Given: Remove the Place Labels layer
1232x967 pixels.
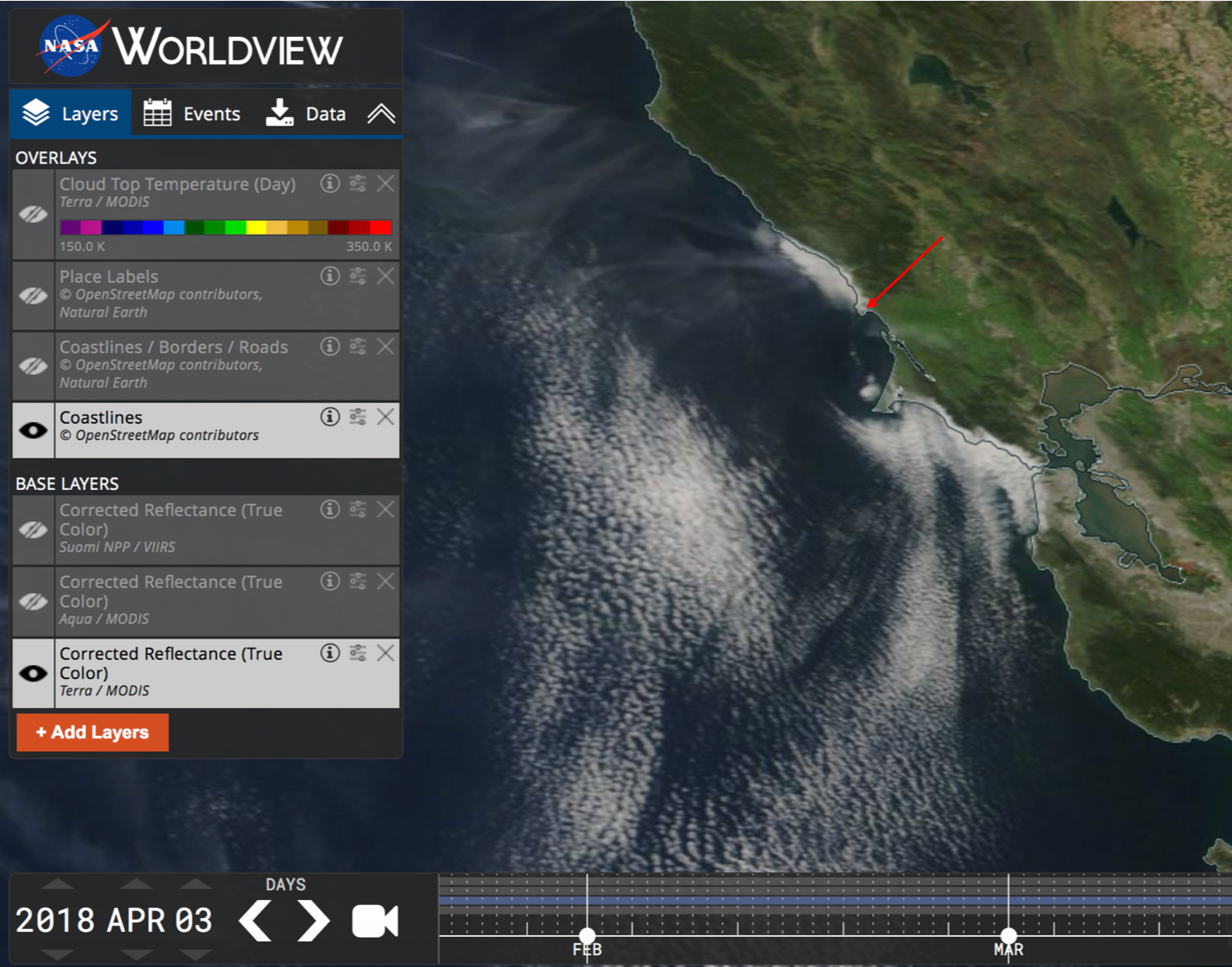Looking at the screenshot, I should click(x=386, y=276).
